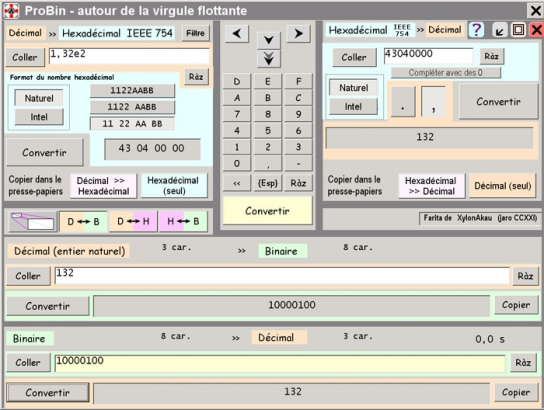Click the B key on the keypad
Image resolution: width=544 pixels, height=410 pixels.
tap(268, 98)
